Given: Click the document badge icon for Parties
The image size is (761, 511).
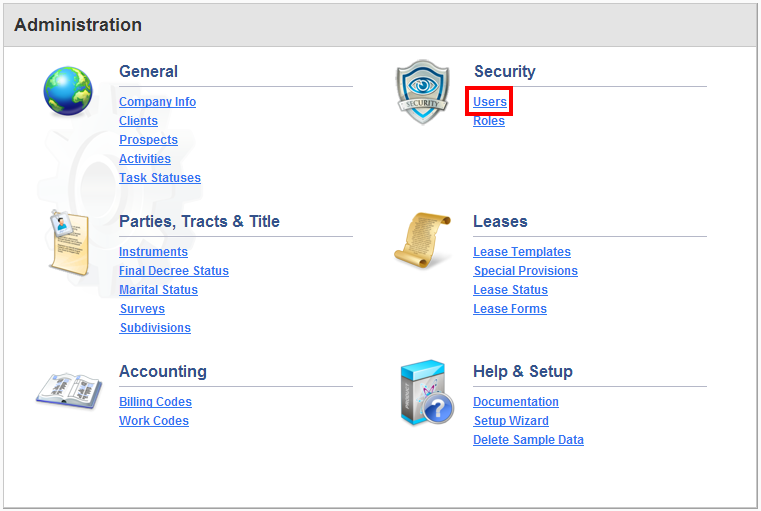Looking at the screenshot, I should [x=69, y=243].
